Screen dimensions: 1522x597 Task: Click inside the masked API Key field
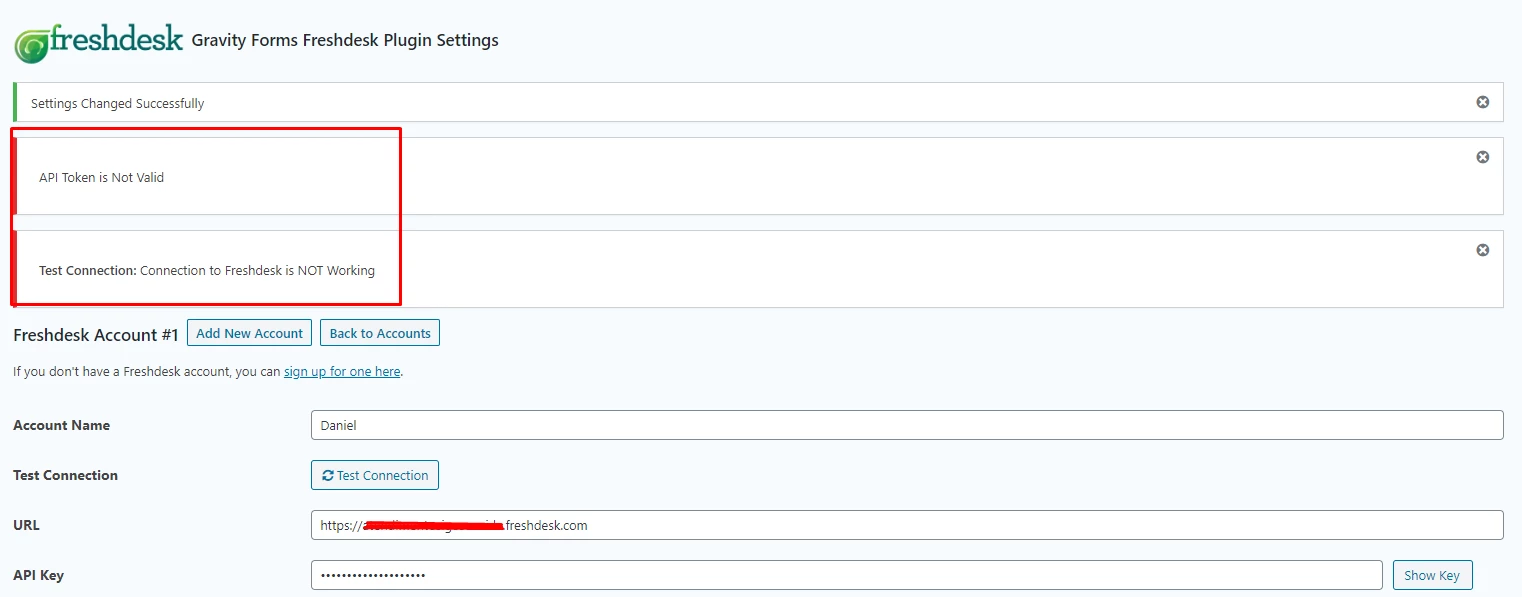point(847,575)
